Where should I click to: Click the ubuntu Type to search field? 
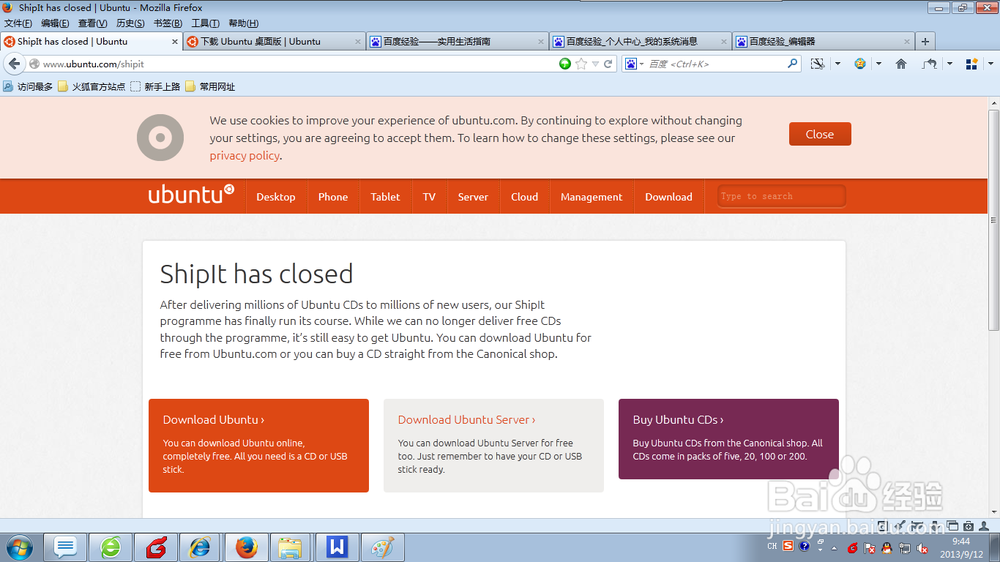click(x=781, y=196)
